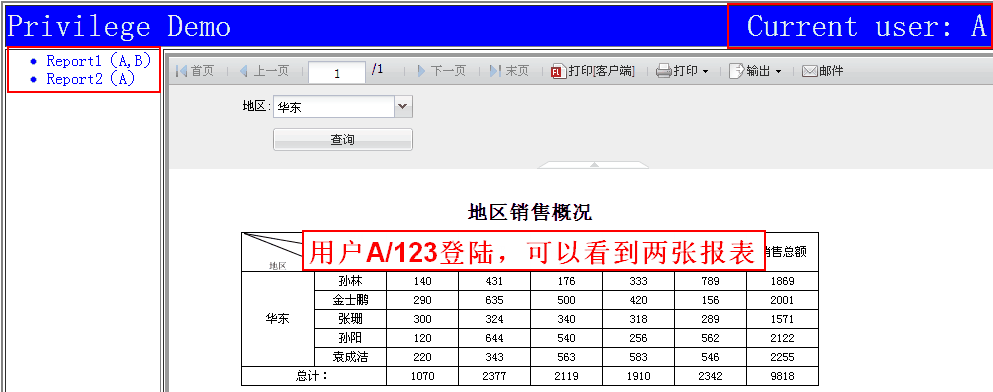The width and height of the screenshot is (993, 392).
Task: Click the 总计： total row label
Action: pos(314,376)
